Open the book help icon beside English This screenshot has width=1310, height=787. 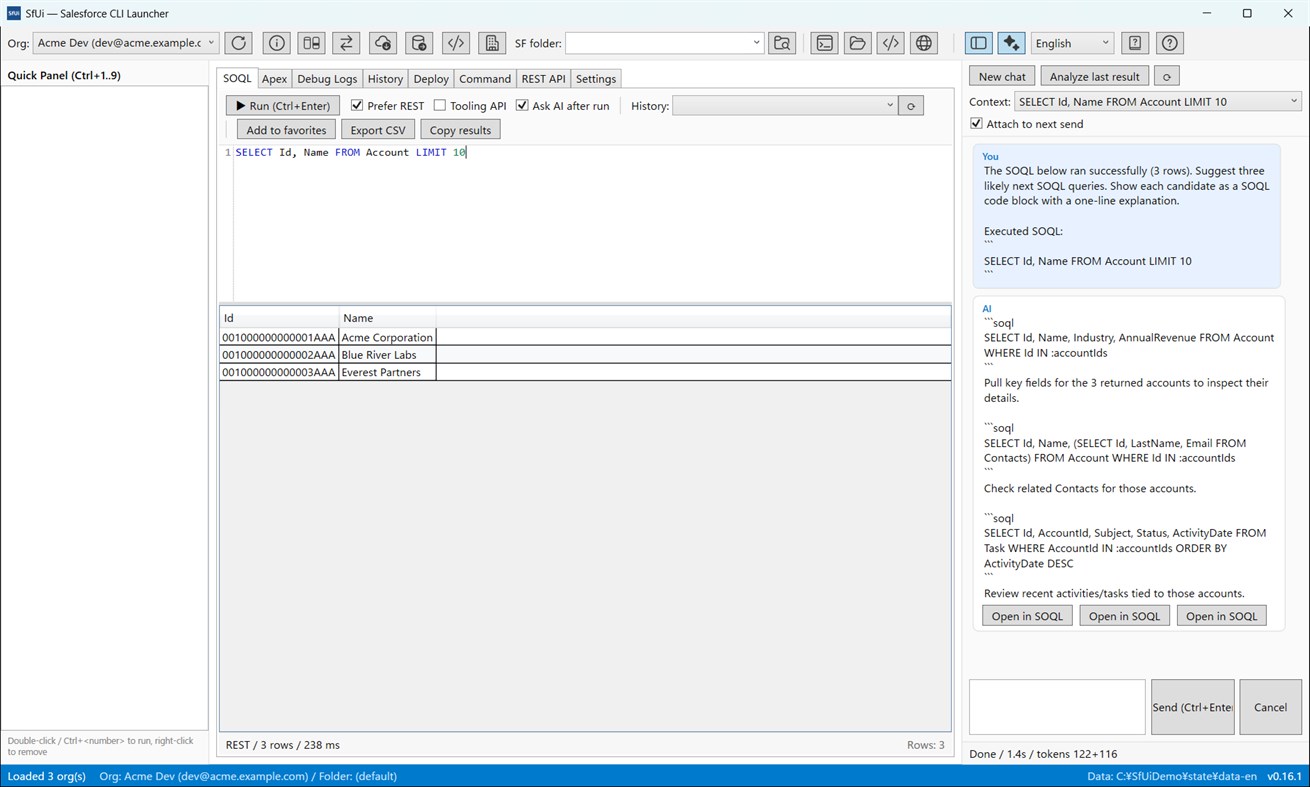(1134, 43)
